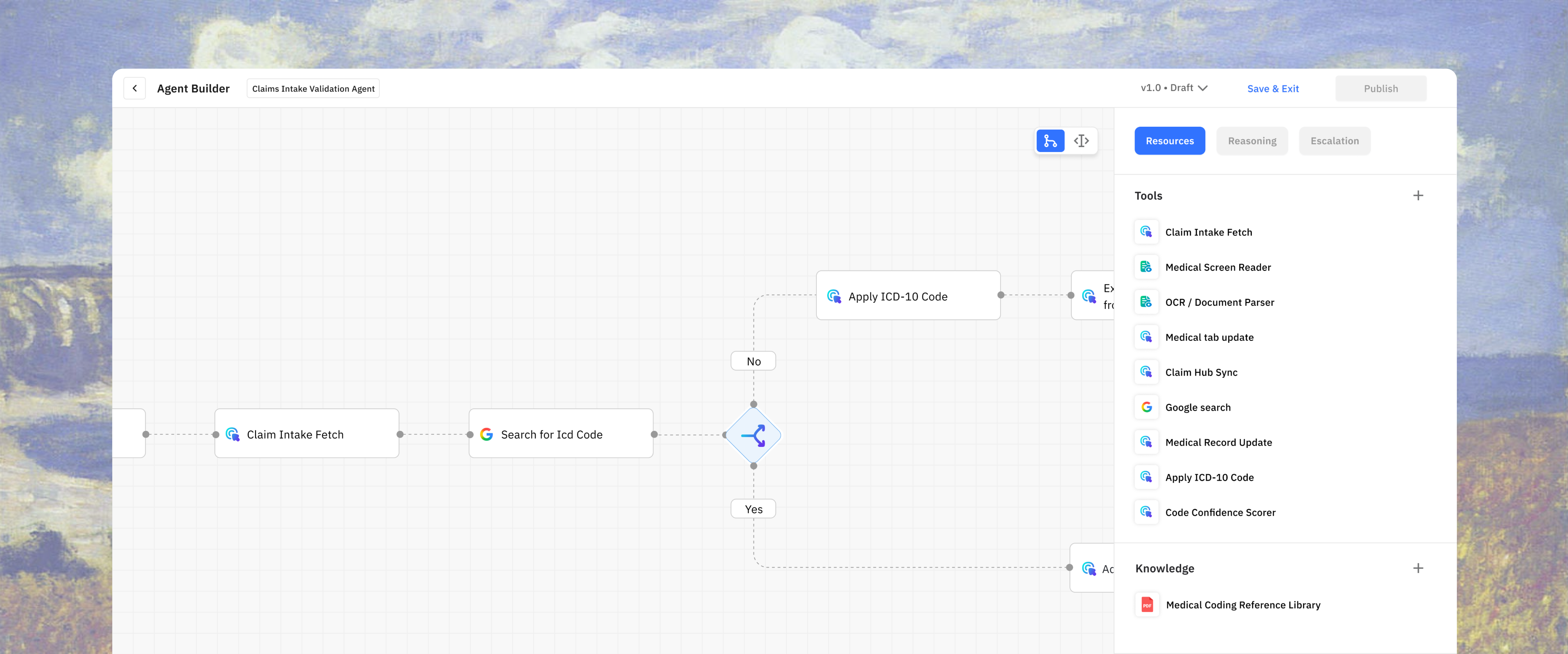Image resolution: width=1568 pixels, height=654 pixels.
Task: Click the Yes branch label
Action: click(753, 509)
